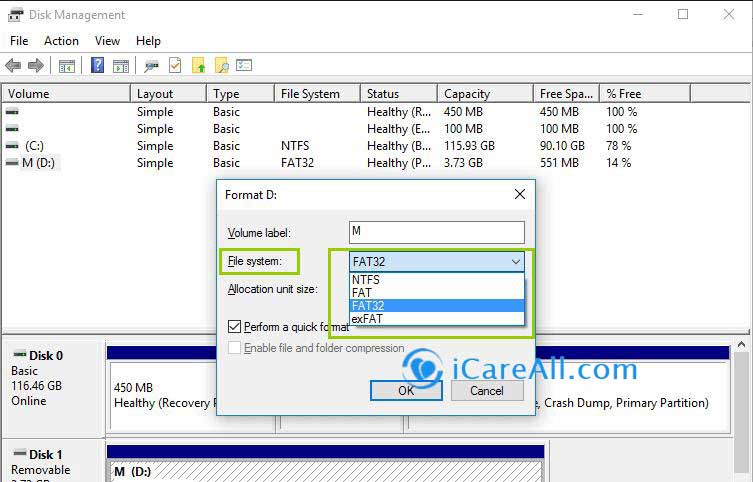Click the 90.10 GB free space cell
The image size is (753, 482).
pyautogui.click(x=562, y=145)
